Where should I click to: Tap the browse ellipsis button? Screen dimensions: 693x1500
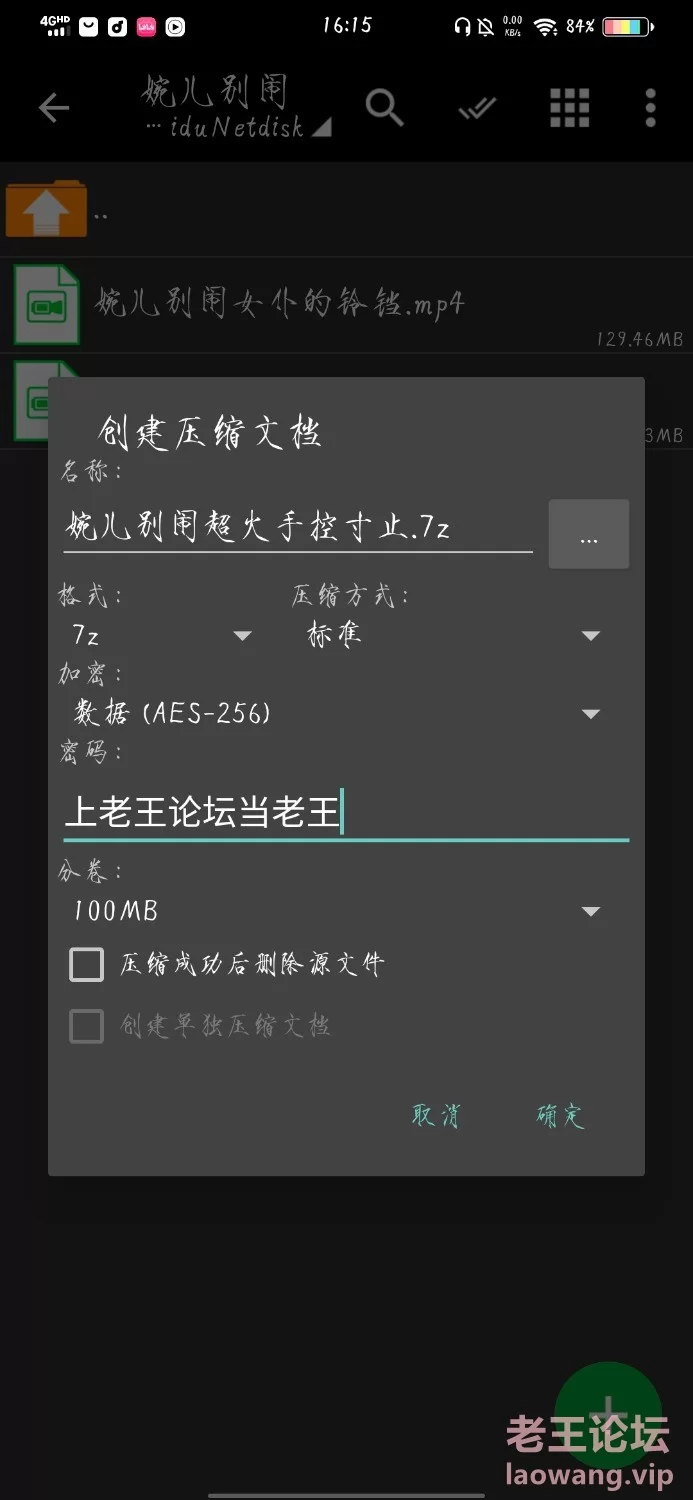(x=589, y=535)
